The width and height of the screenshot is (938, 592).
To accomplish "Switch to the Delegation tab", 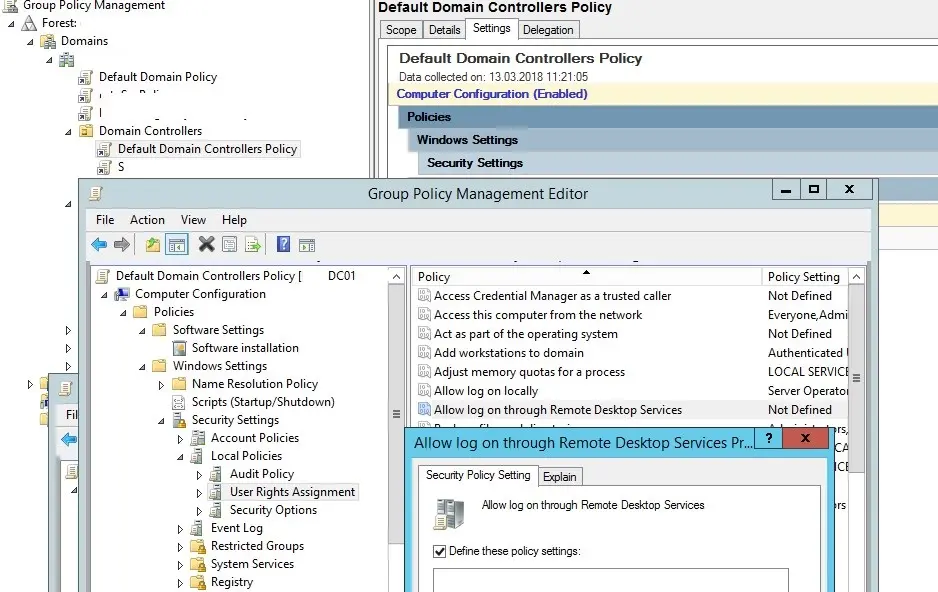I will (548, 30).
